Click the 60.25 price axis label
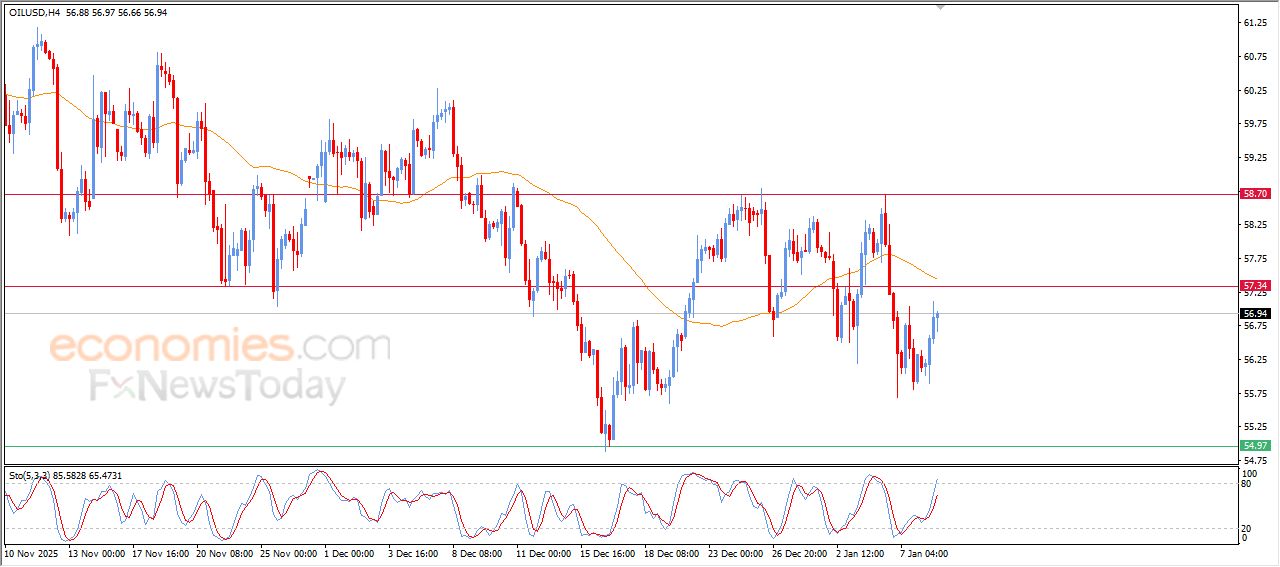 tap(1253, 90)
